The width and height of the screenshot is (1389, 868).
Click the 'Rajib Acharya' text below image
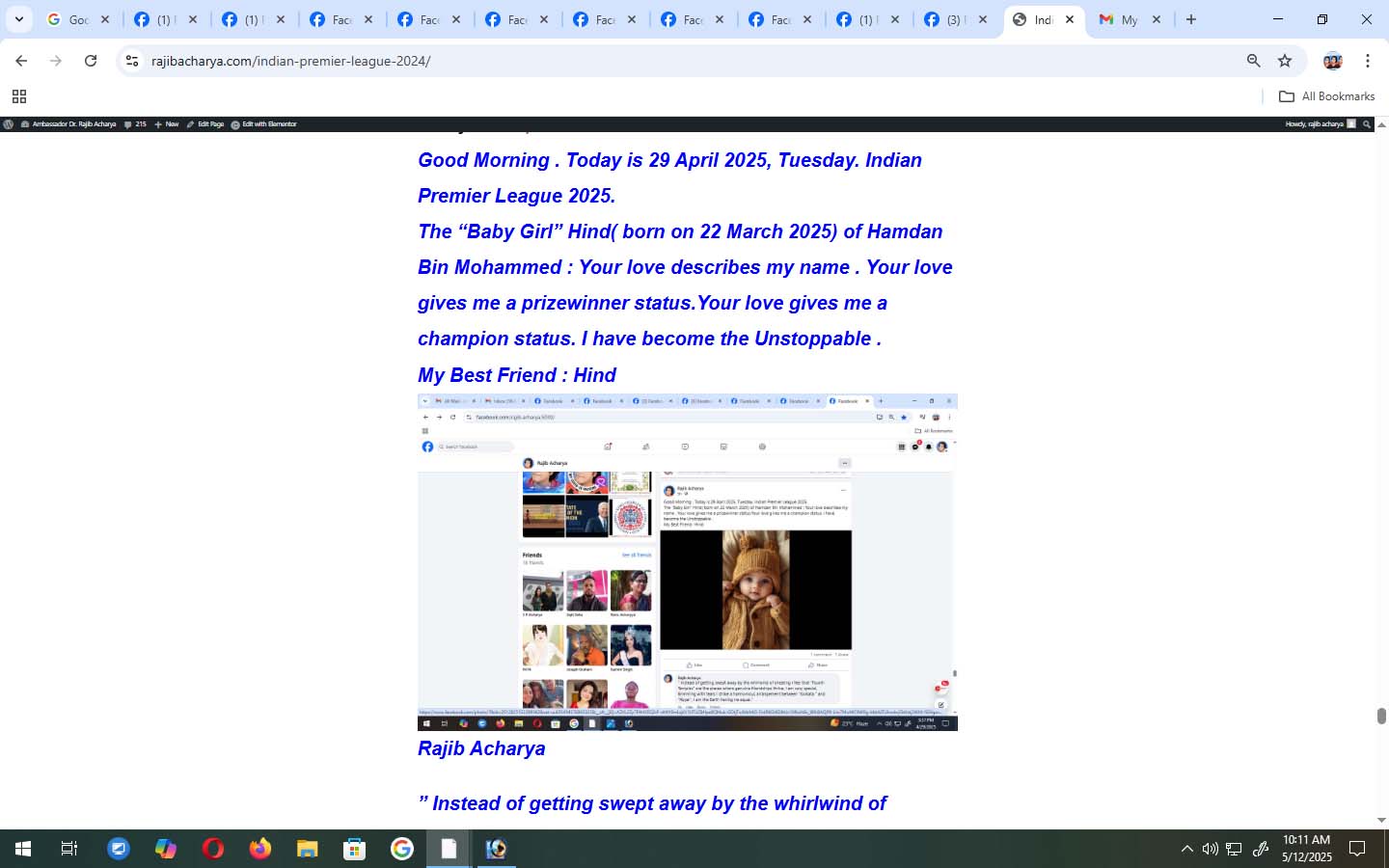click(481, 748)
